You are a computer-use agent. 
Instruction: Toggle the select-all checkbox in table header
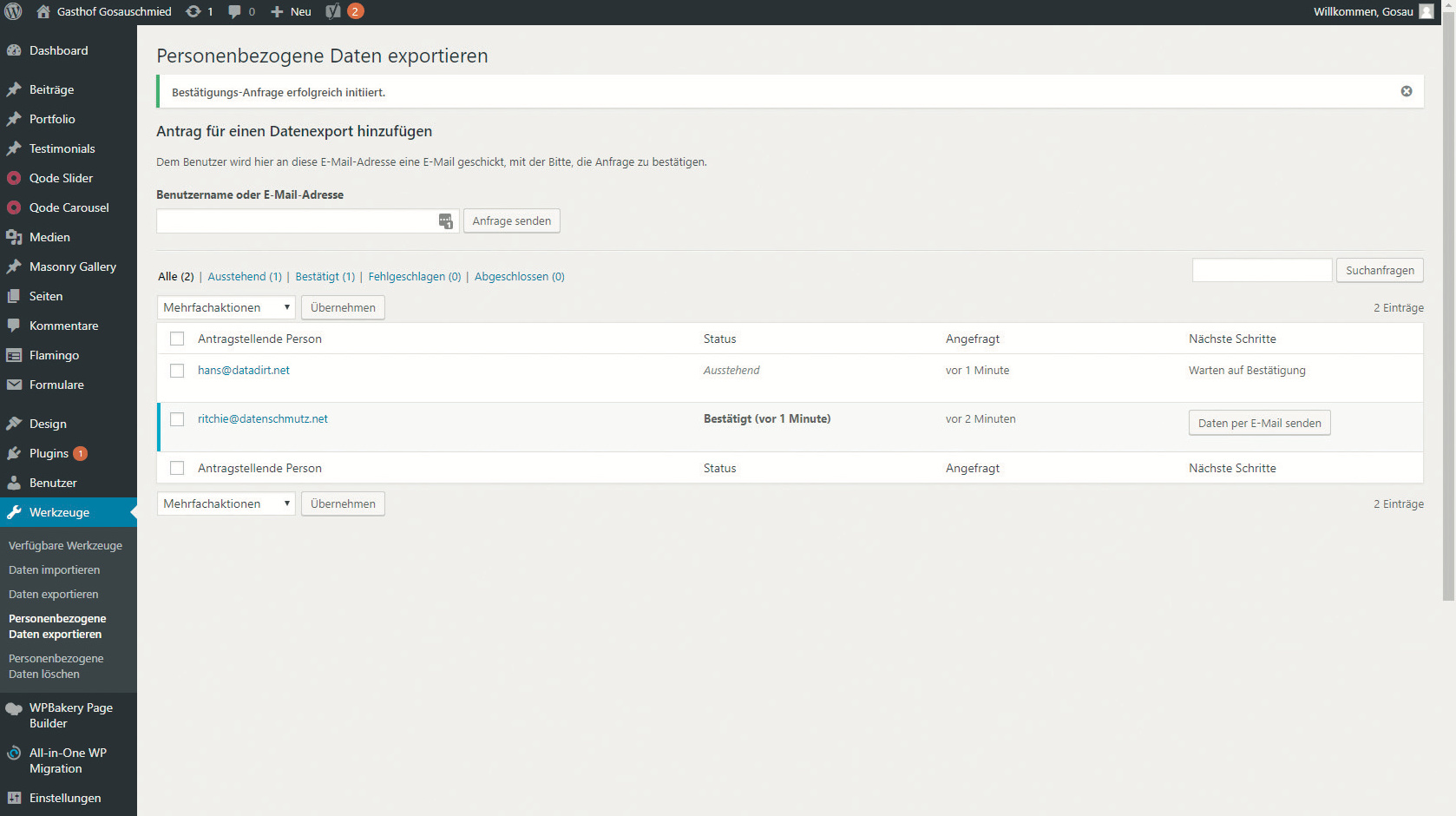coord(177,339)
